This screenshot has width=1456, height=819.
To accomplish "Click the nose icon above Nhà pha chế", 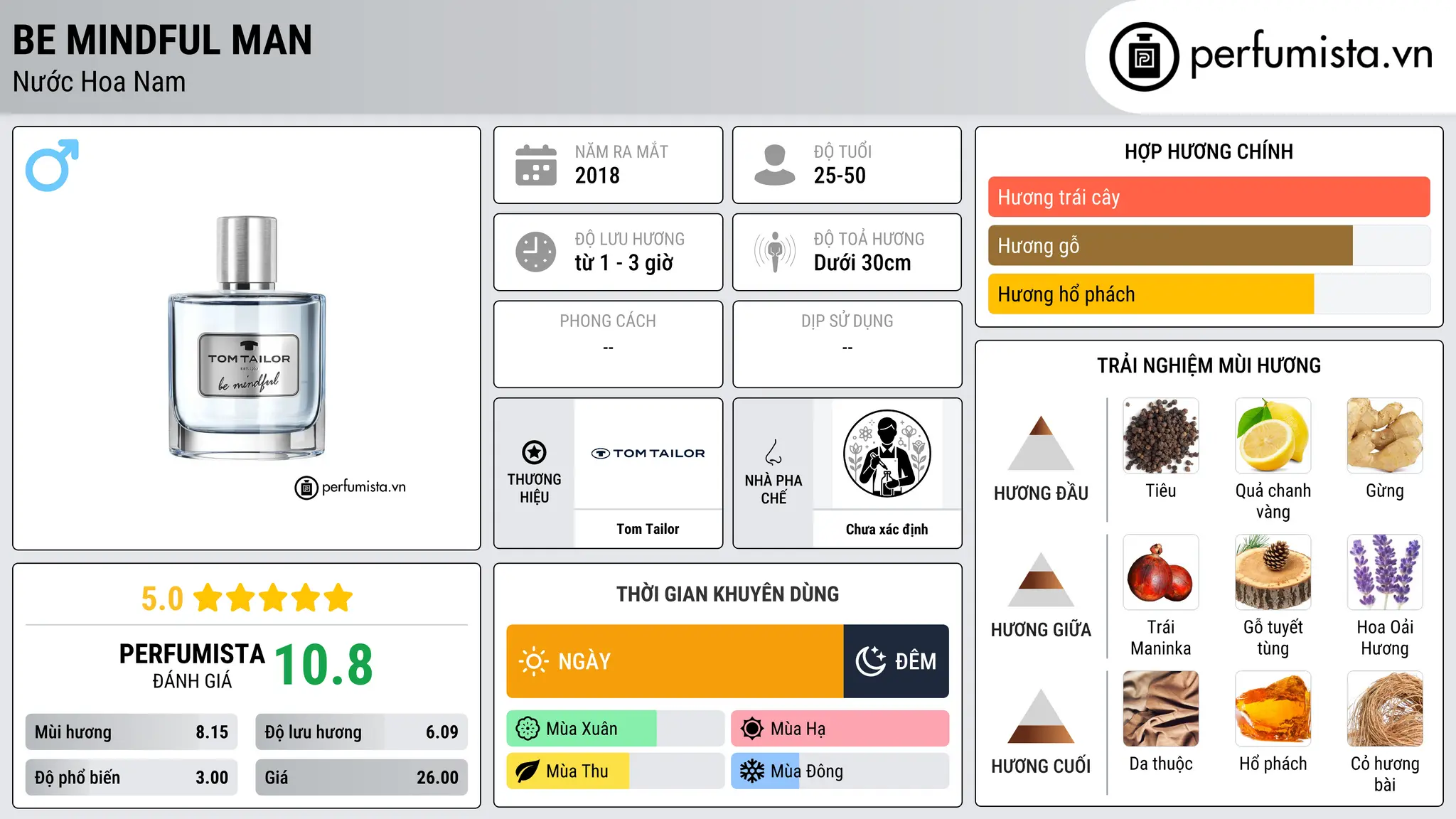I will pyautogui.click(x=773, y=452).
